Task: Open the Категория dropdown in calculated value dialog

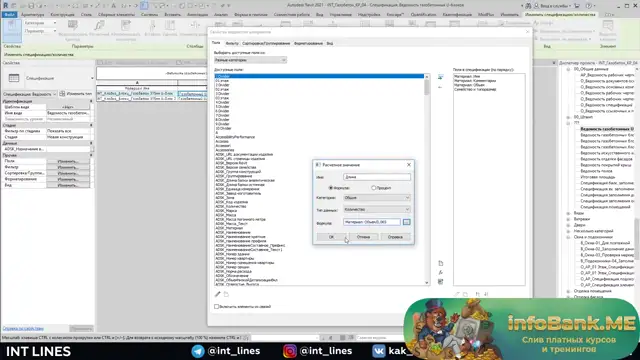Action: coord(376,198)
